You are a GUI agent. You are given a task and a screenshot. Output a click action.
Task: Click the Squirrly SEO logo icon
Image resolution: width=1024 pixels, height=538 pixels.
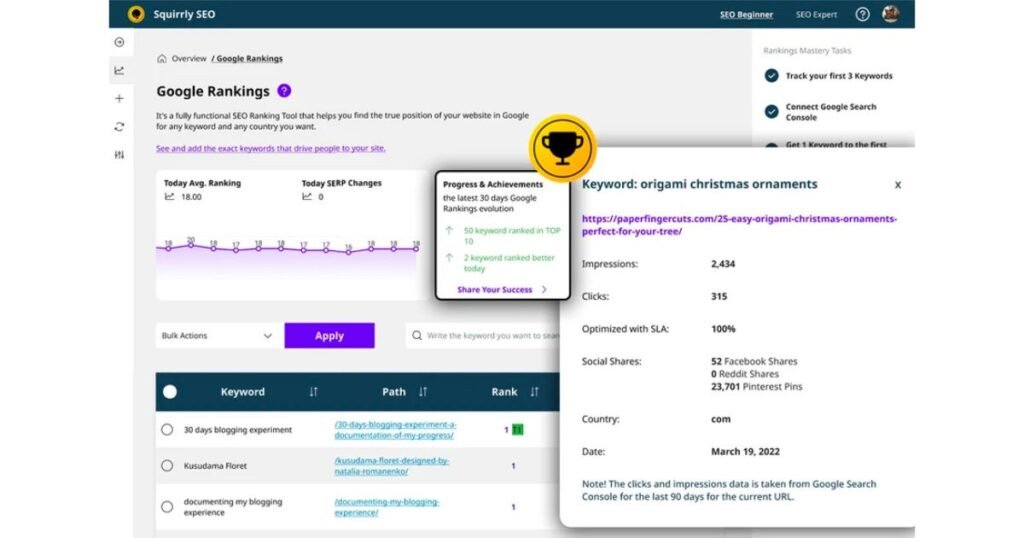136,14
